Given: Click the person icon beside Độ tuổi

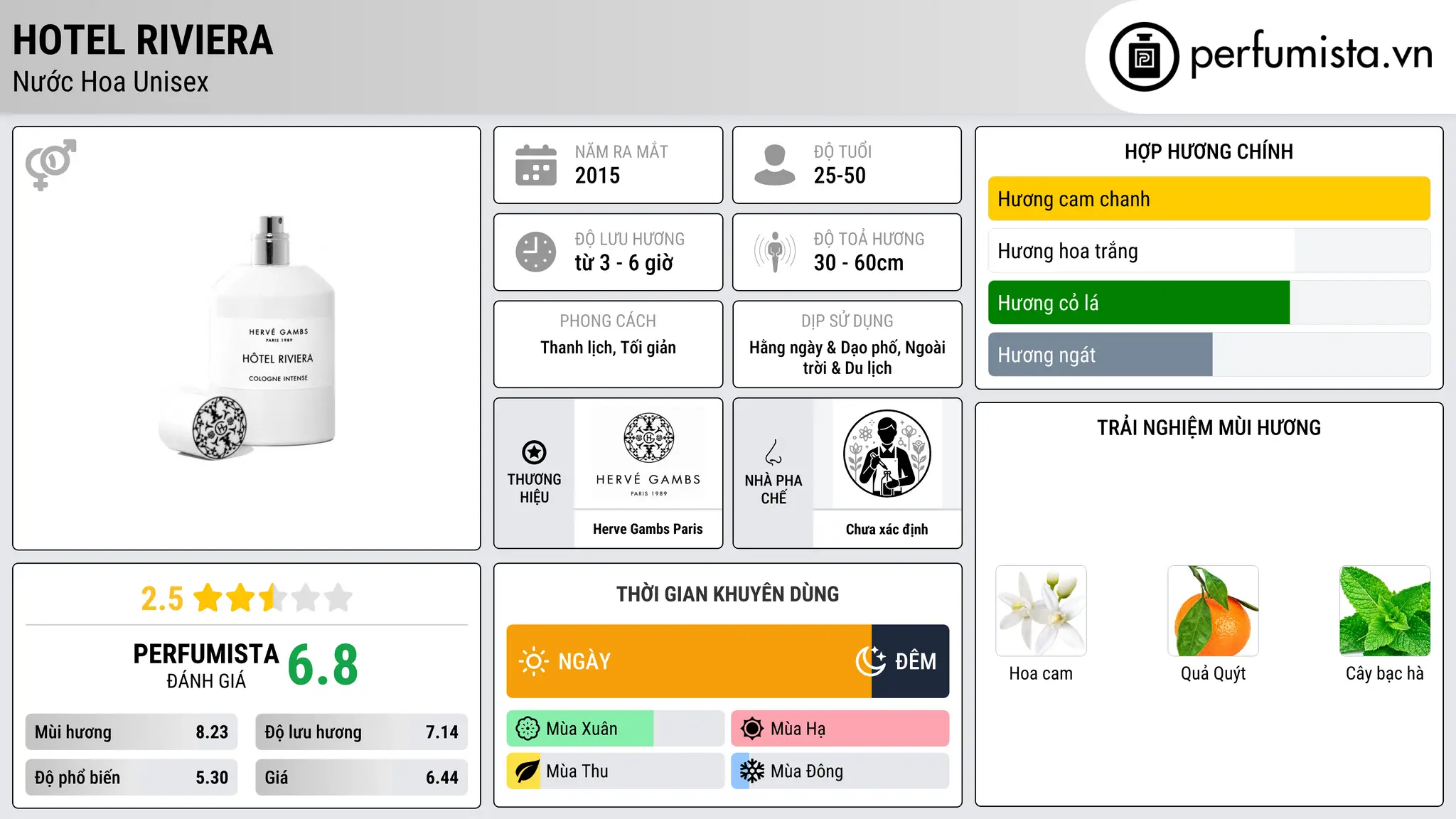Looking at the screenshot, I should pyautogui.click(x=775, y=165).
